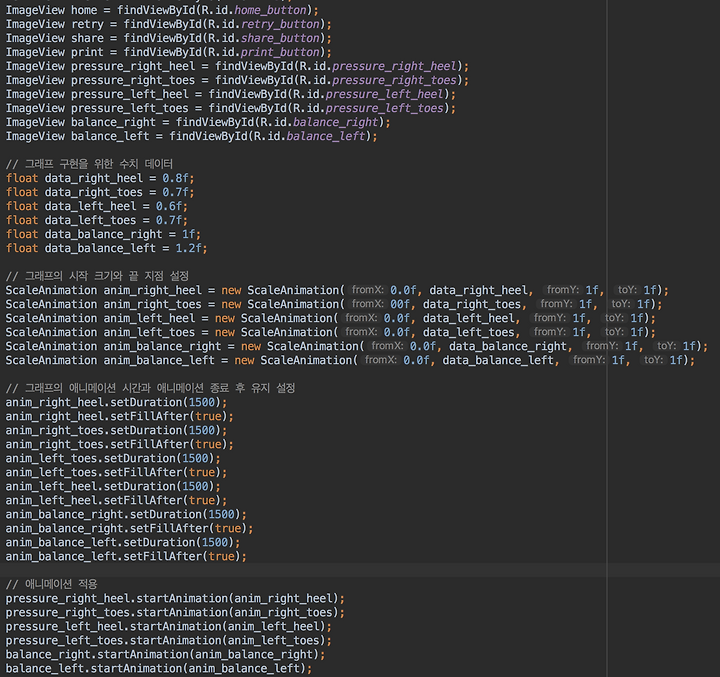Click the comment '// 애니메이션 적용'

click(51, 584)
